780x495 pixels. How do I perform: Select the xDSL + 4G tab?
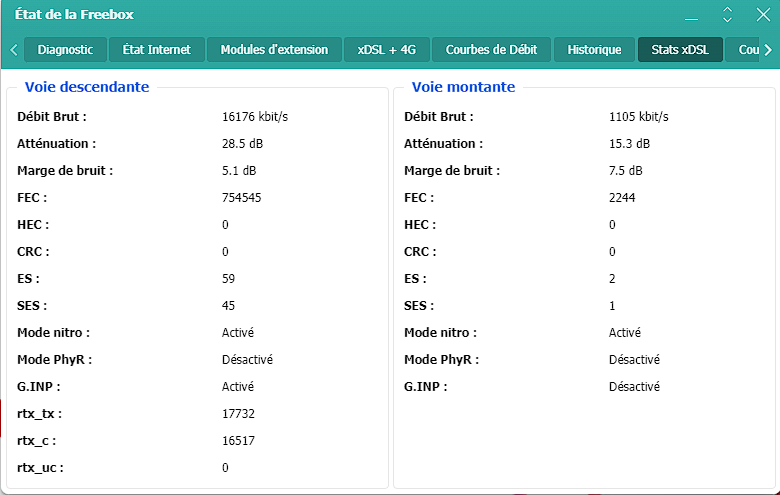[387, 50]
